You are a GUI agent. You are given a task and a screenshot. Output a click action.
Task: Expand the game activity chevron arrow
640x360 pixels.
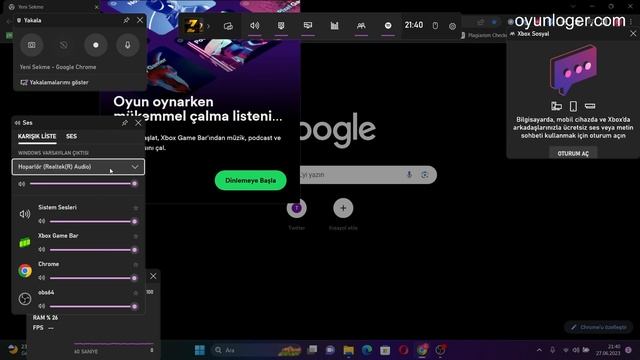[x=208, y=26]
